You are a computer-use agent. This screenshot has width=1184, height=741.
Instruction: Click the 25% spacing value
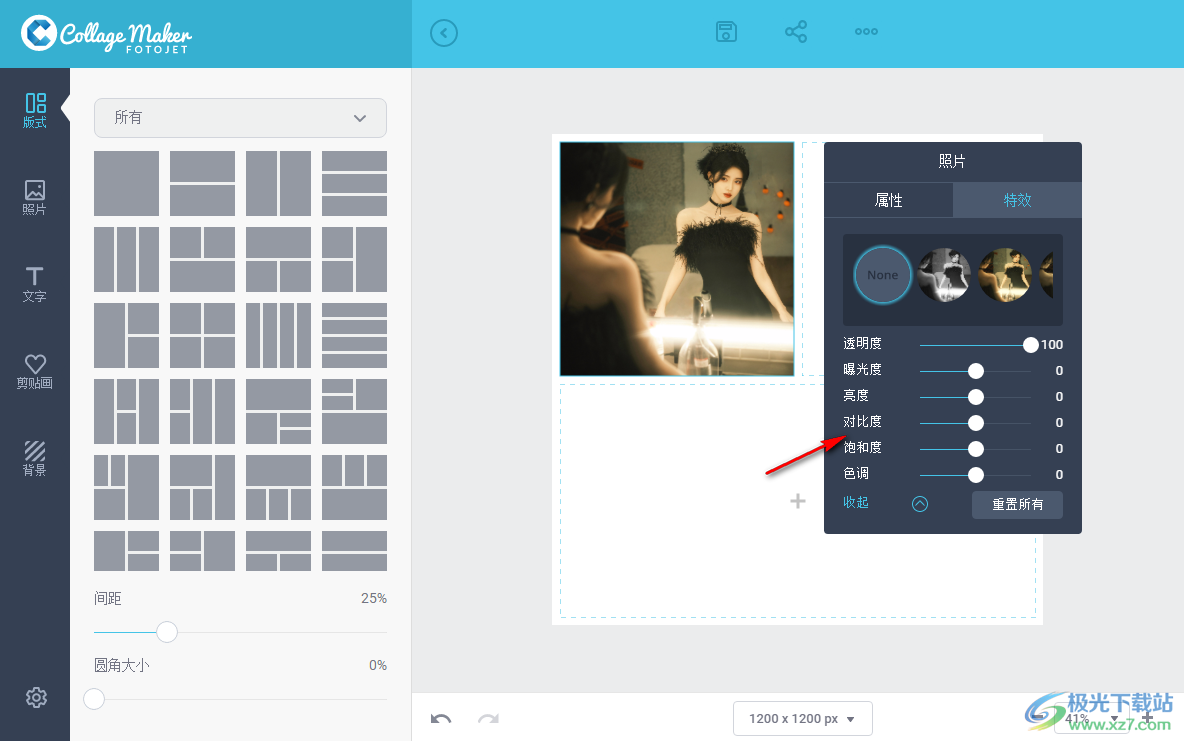(374, 598)
